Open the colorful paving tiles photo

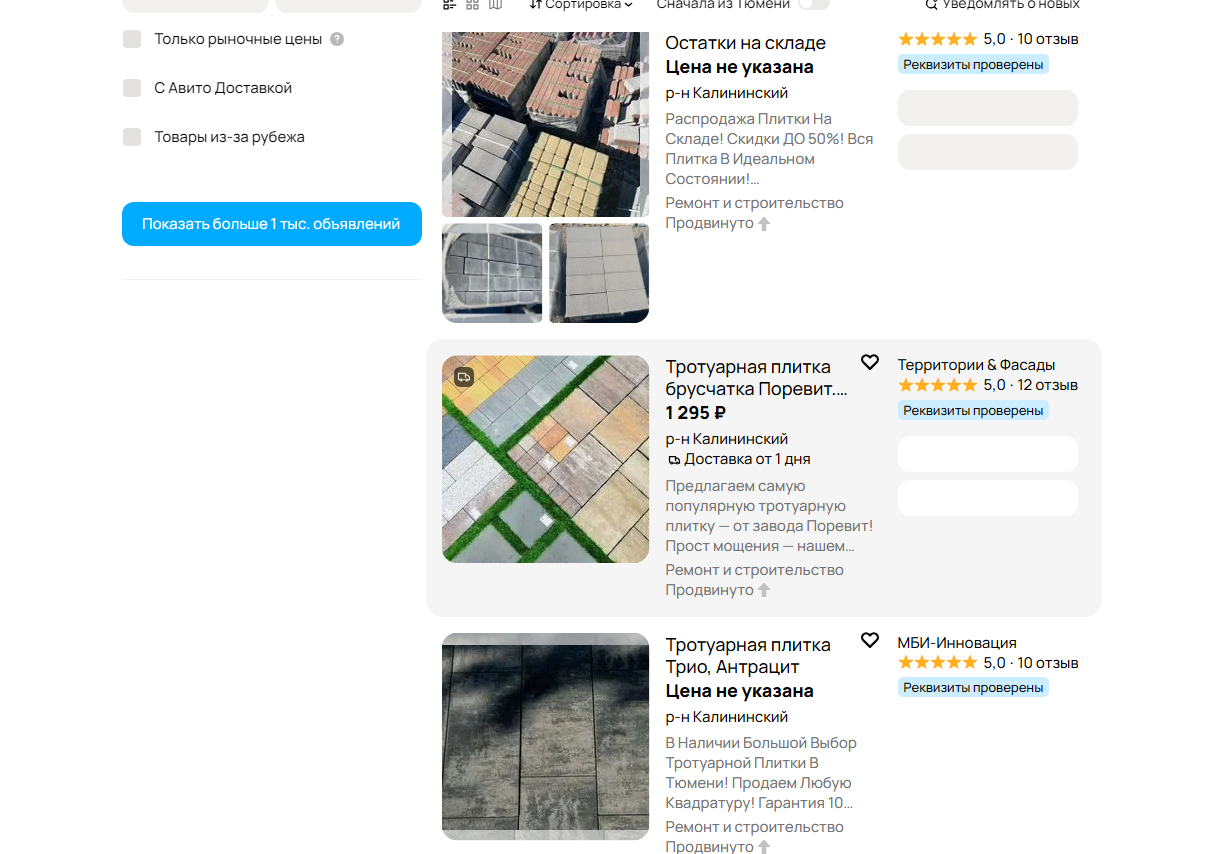(546, 459)
